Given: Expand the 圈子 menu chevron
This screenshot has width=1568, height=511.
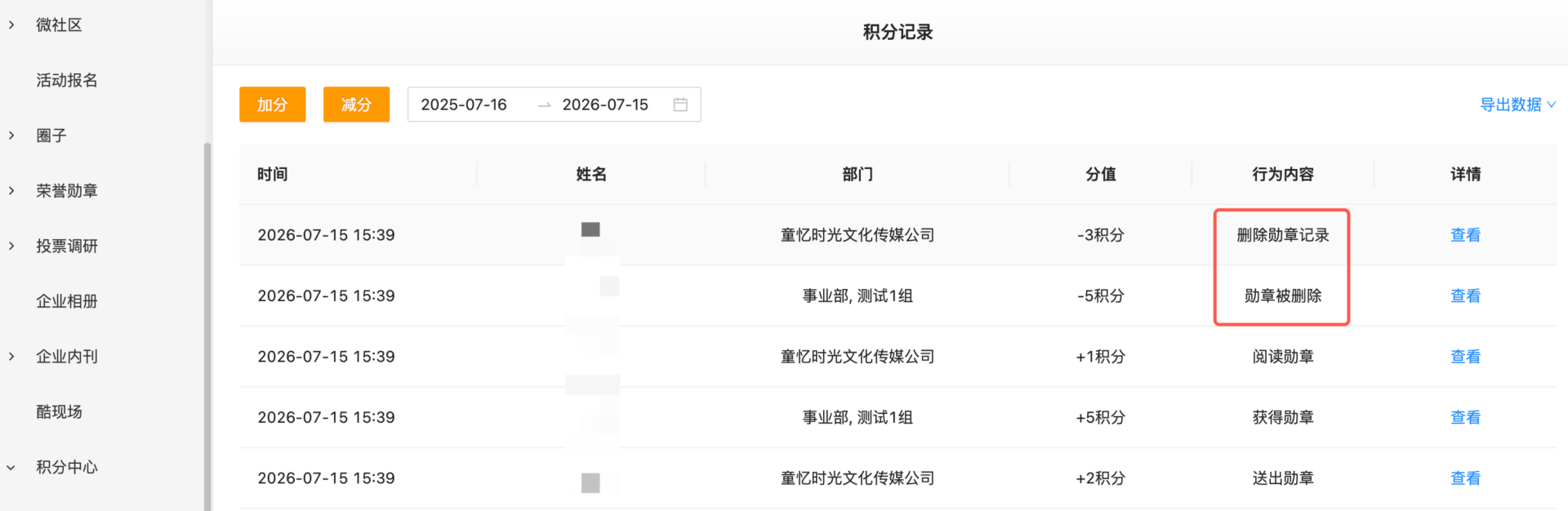Looking at the screenshot, I should (11, 136).
